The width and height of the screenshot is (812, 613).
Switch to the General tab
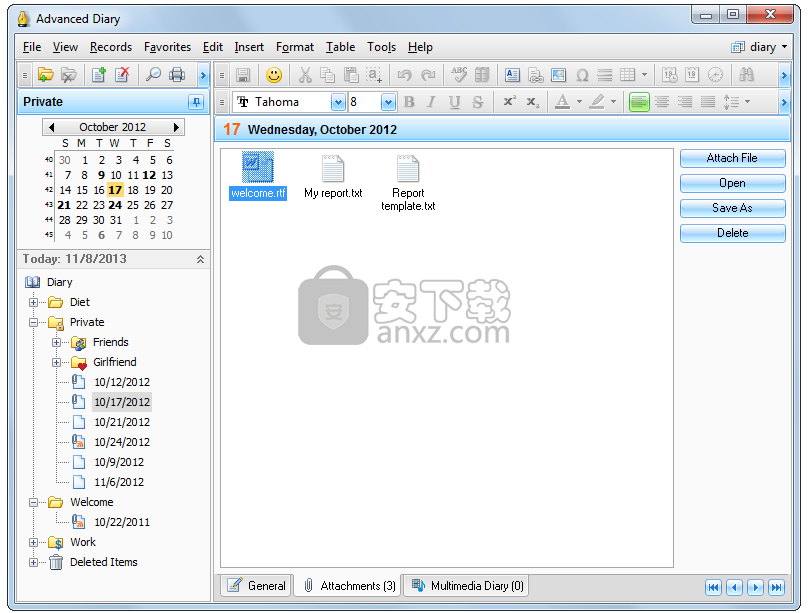[x=257, y=586]
